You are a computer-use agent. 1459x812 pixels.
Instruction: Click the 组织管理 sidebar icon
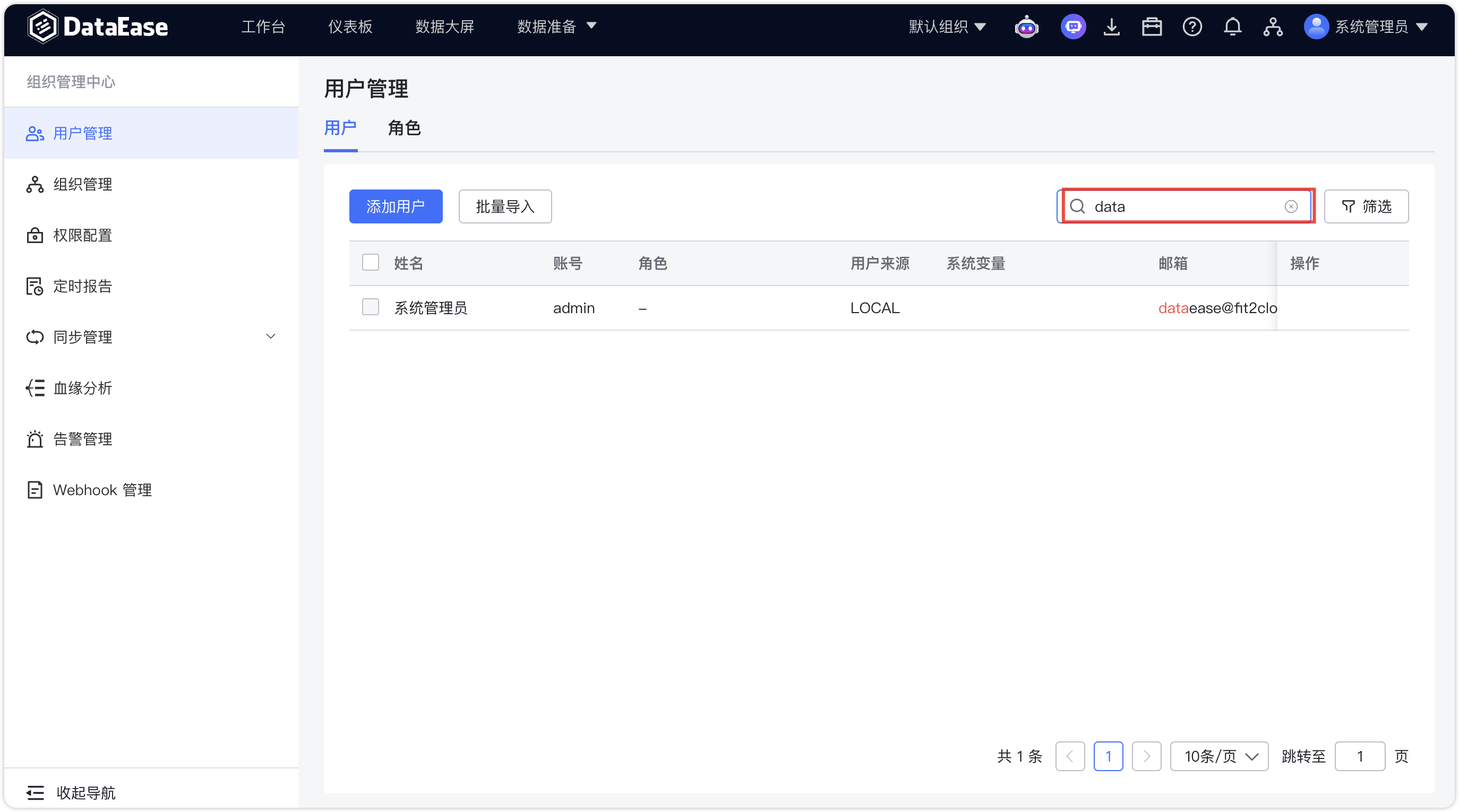click(x=35, y=184)
